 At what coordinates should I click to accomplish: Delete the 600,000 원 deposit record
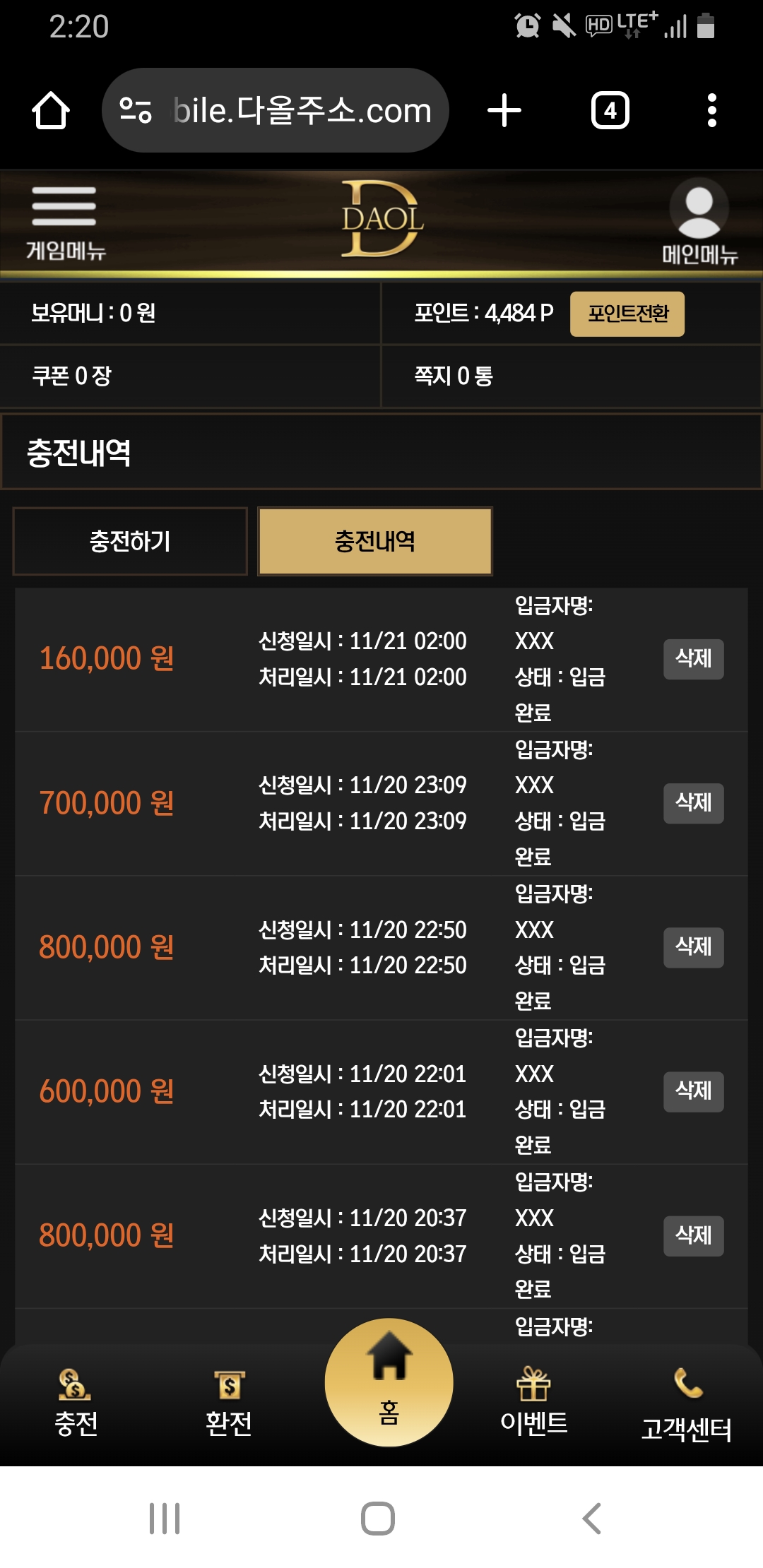coord(693,1091)
